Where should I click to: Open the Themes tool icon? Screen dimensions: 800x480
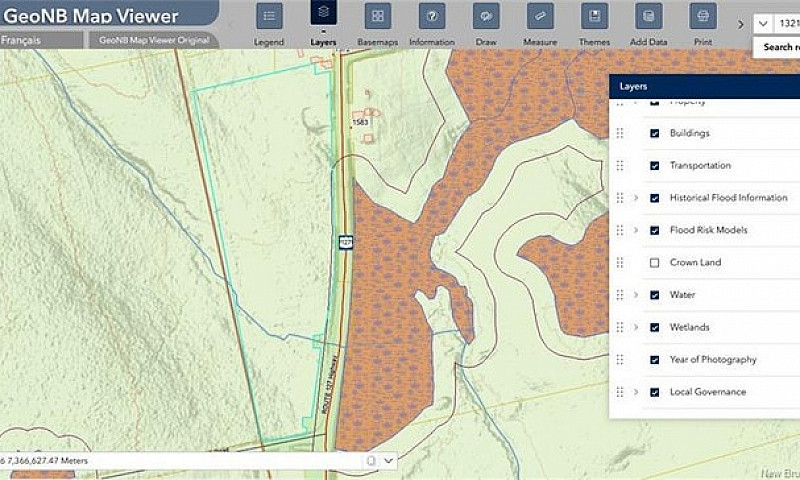tap(594, 16)
